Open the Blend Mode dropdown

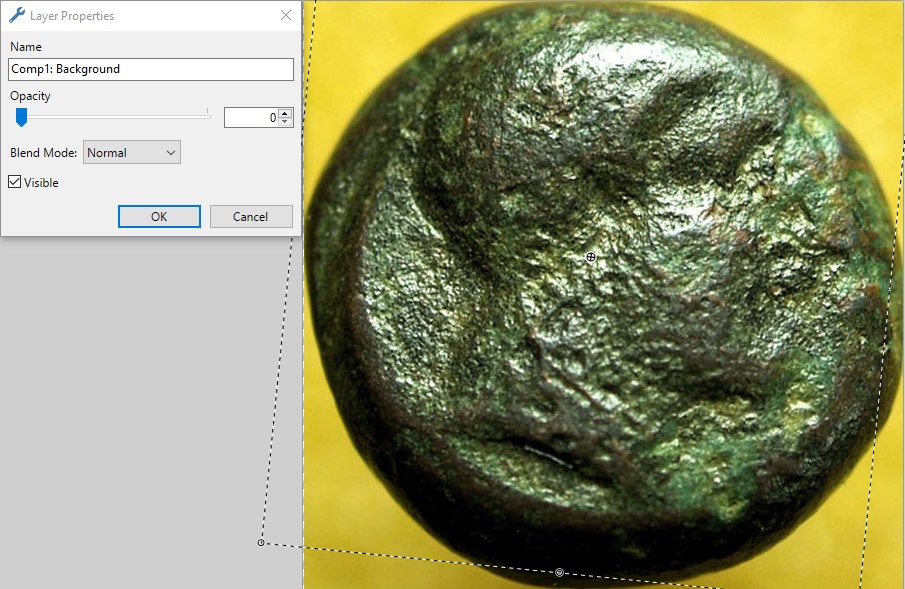pos(132,152)
